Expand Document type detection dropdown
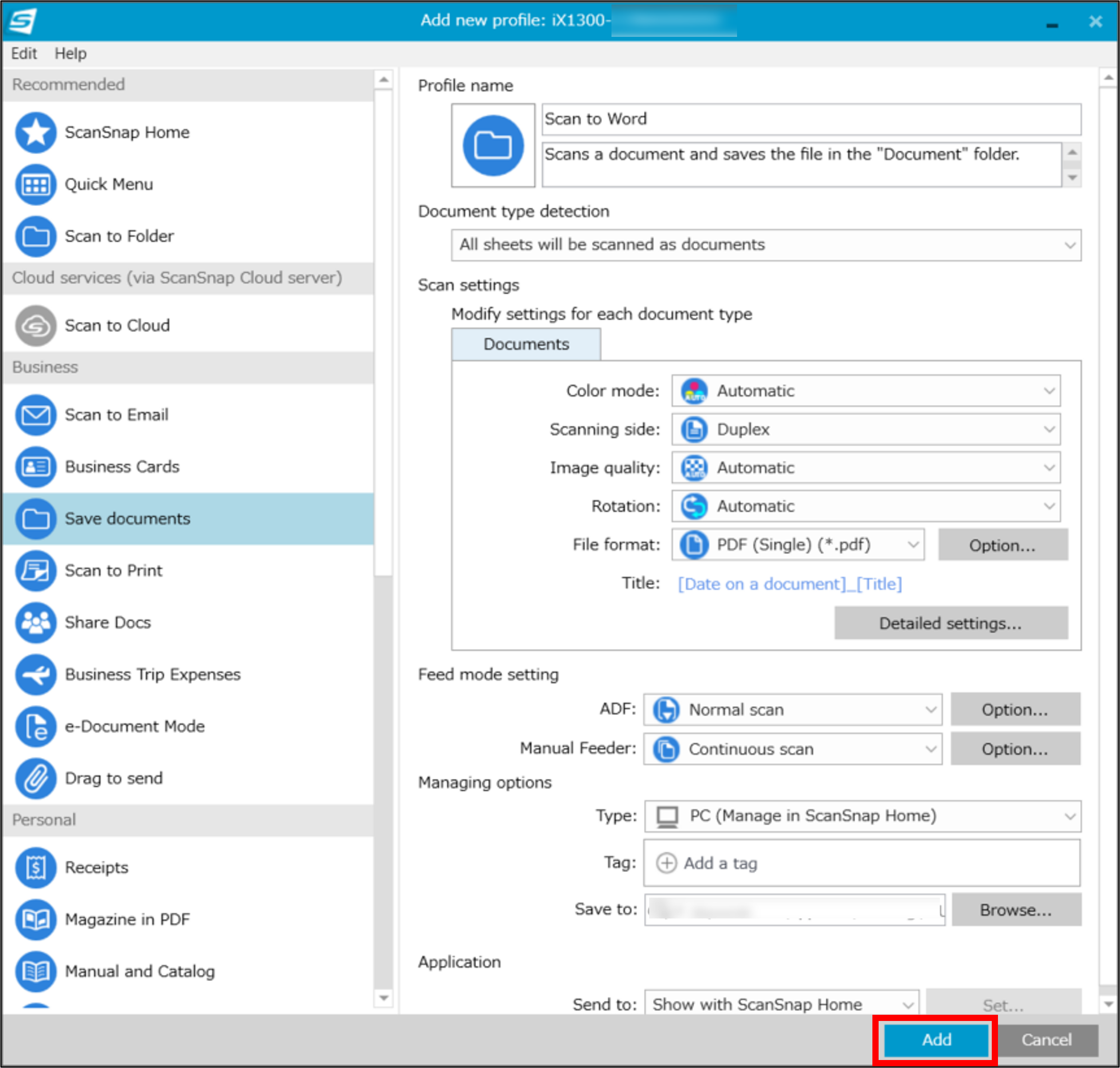The height and width of the screenshot is (1068, 1120). (765, 245)
